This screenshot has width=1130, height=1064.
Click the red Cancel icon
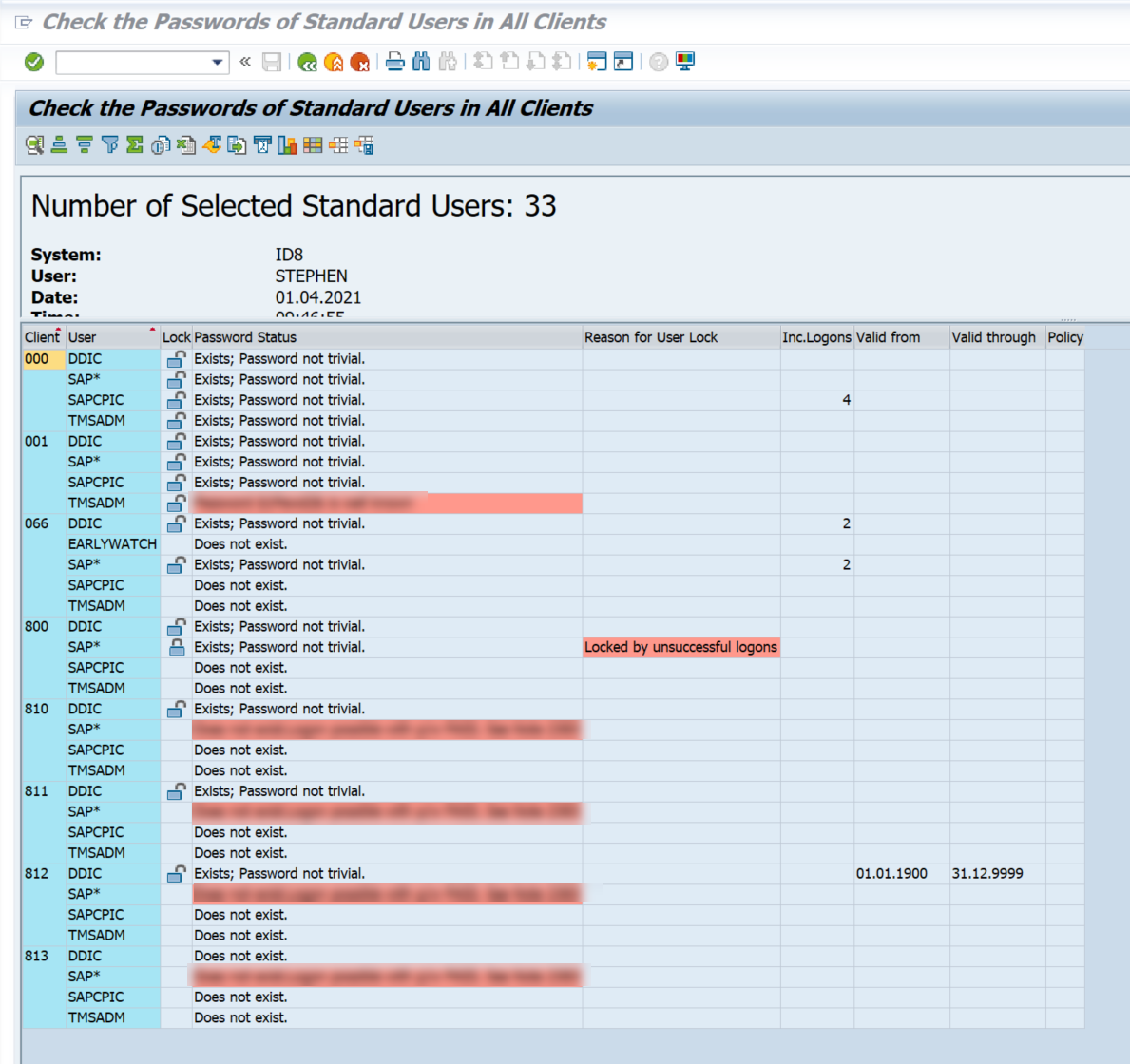[360, 63]
